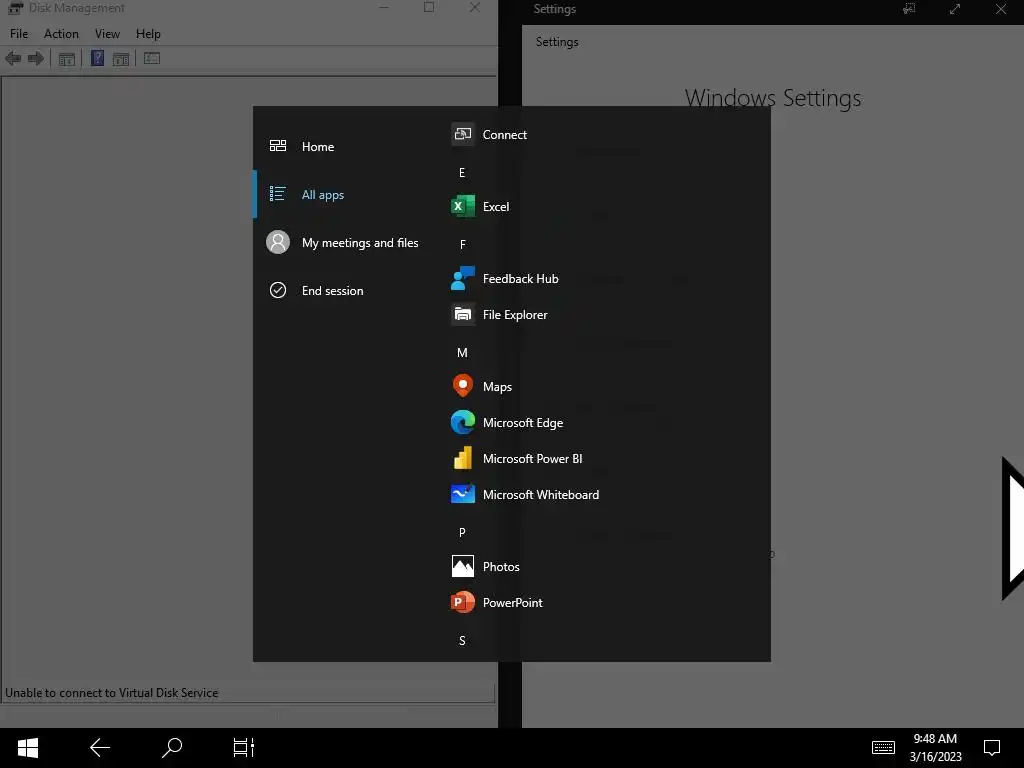Viewport: 1024px width, 768px height.
Task: Open the Microsoft Whiteboard icon
Action: [462, 494]
